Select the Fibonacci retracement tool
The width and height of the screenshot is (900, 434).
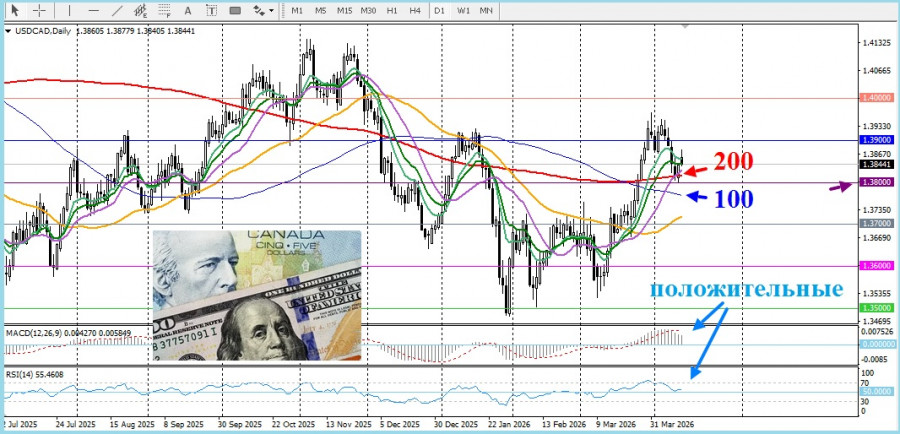tap(164, 10)
